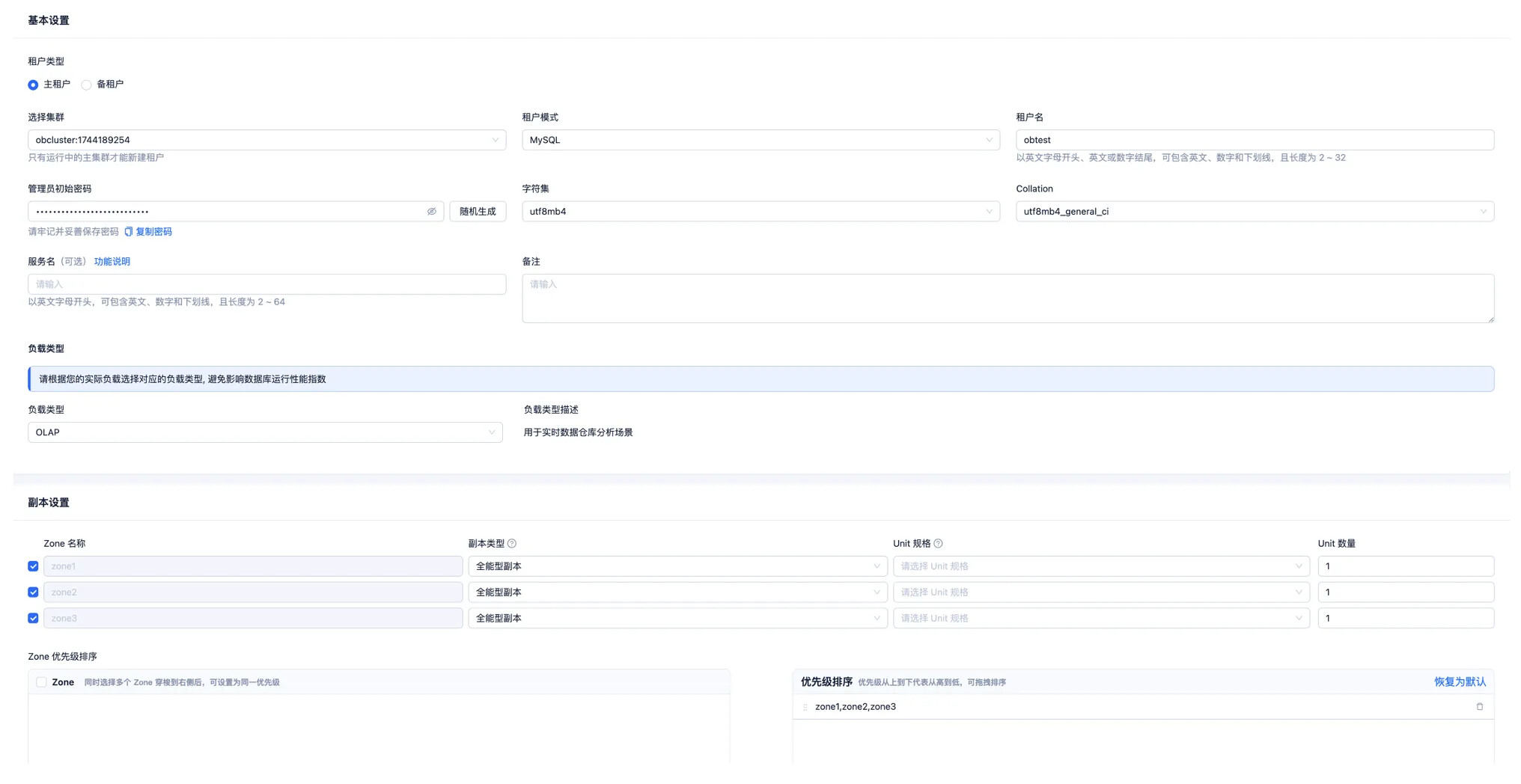Click the 随机生成 button
The height and width of the screenshot is (784, 1521).
pyautogui.click(x=478, y=212)
